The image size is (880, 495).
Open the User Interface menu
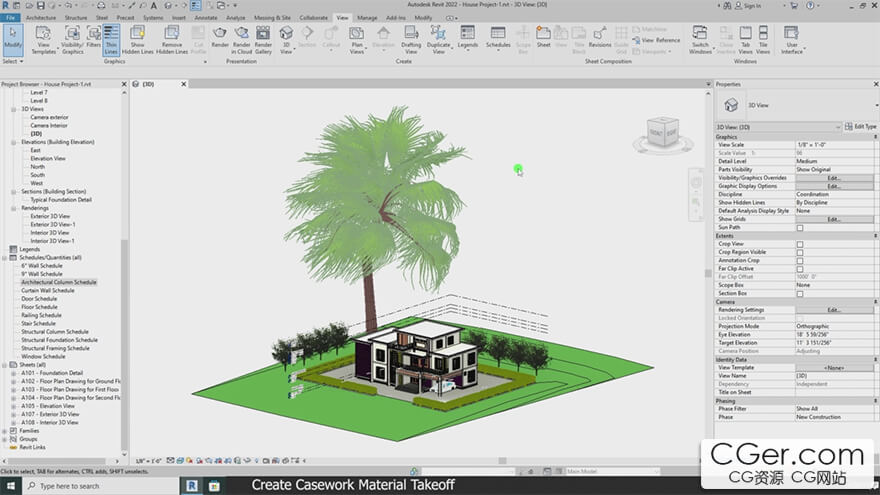pyautogui.click(x=792, y=39)
